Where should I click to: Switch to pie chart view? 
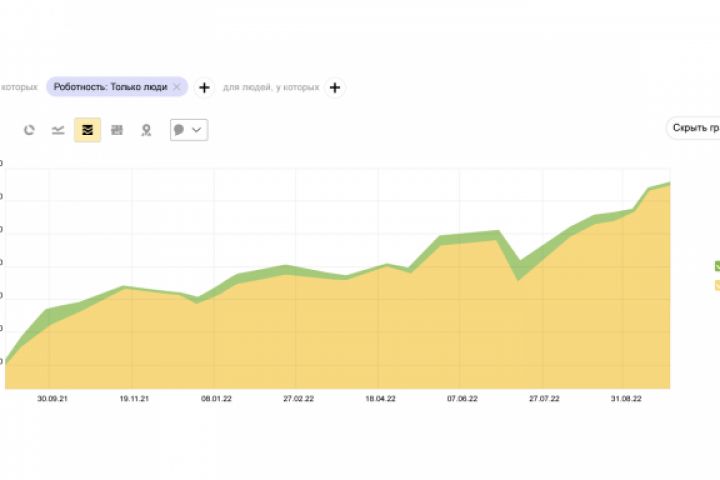pyautogui.click(x=29, y=130)
